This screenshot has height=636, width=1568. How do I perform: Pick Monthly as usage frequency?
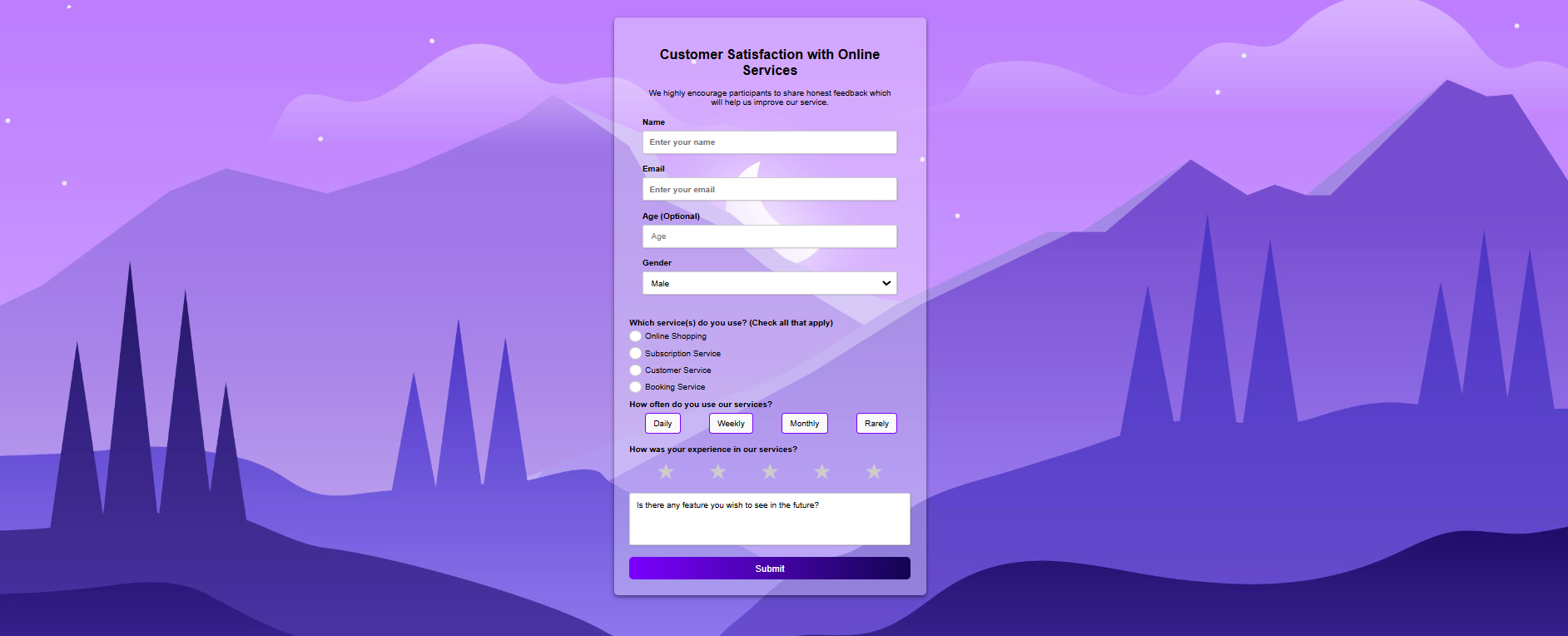point(804,423)
